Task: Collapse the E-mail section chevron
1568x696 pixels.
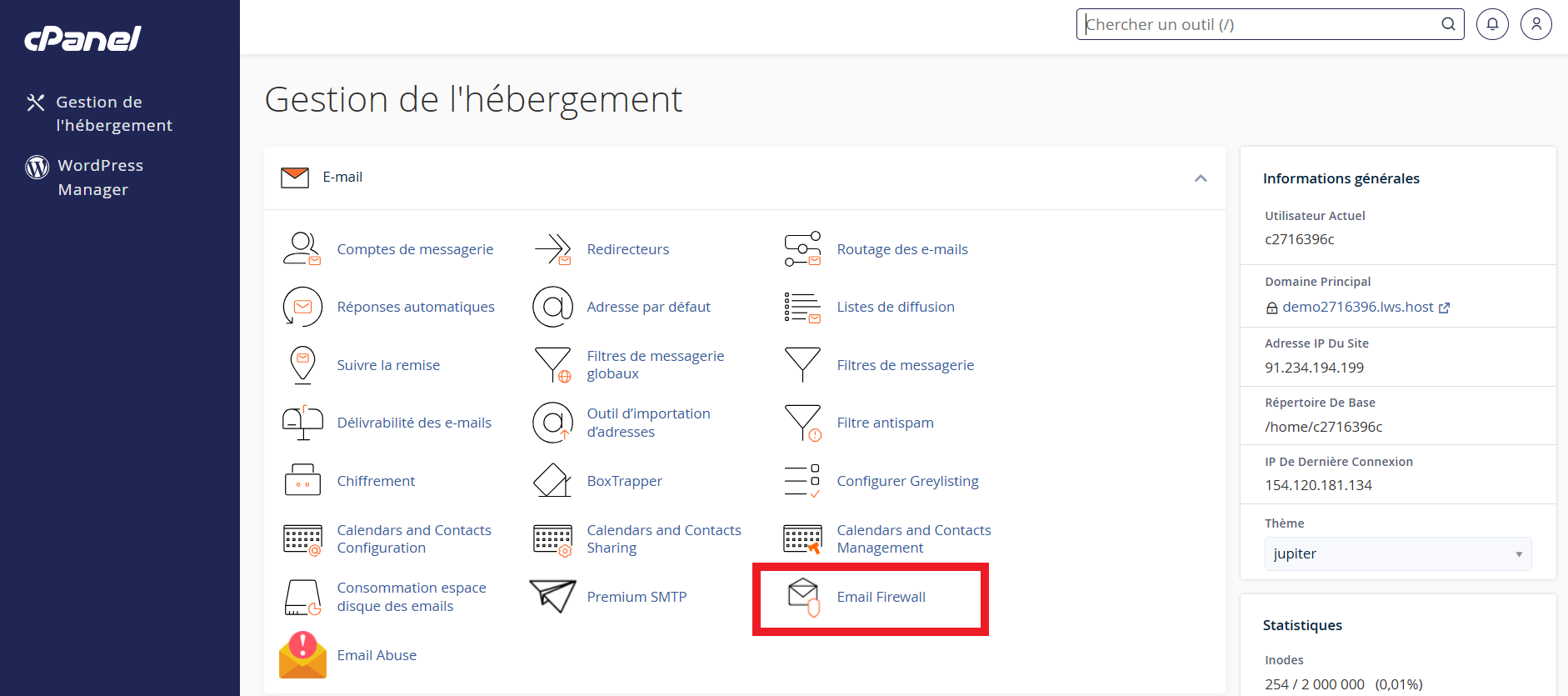Action: (x=1201, y=178)
